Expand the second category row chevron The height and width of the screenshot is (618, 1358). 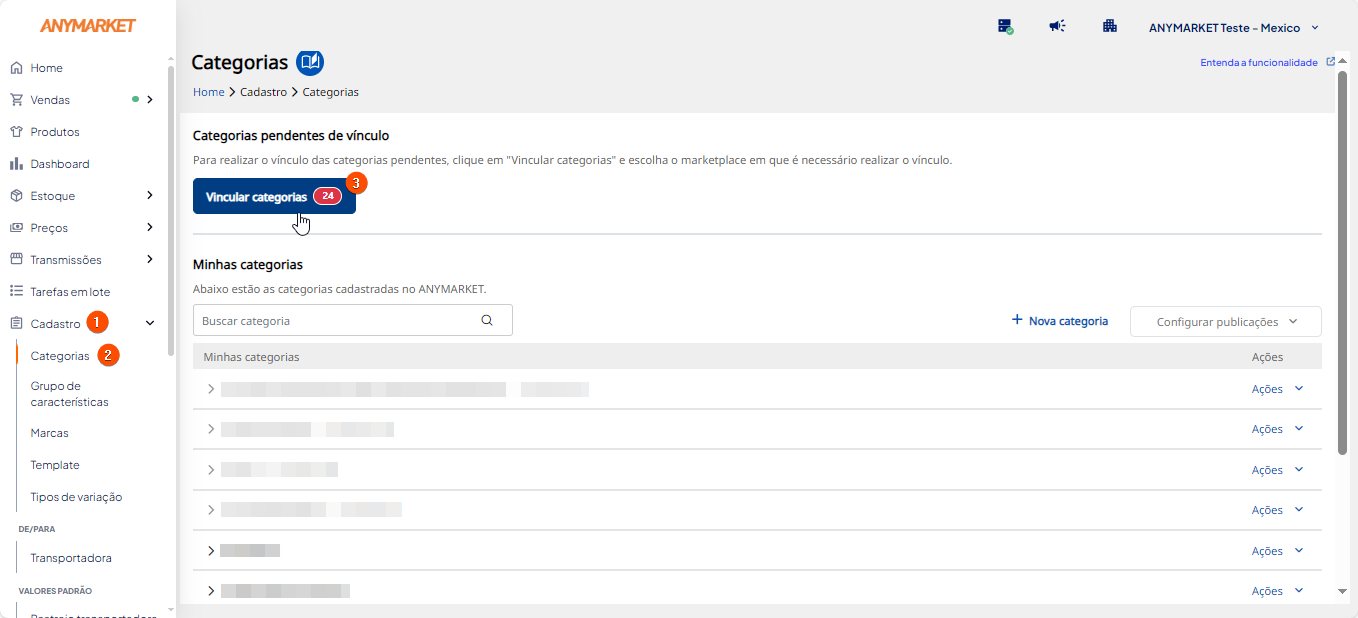211,429
